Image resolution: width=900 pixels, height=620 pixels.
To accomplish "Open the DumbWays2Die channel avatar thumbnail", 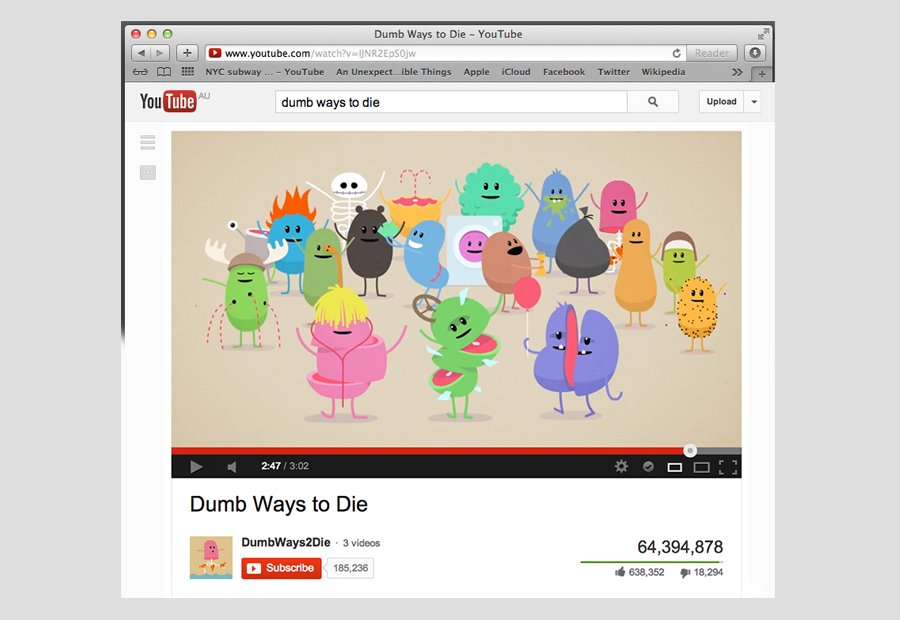I will [211, 557].
